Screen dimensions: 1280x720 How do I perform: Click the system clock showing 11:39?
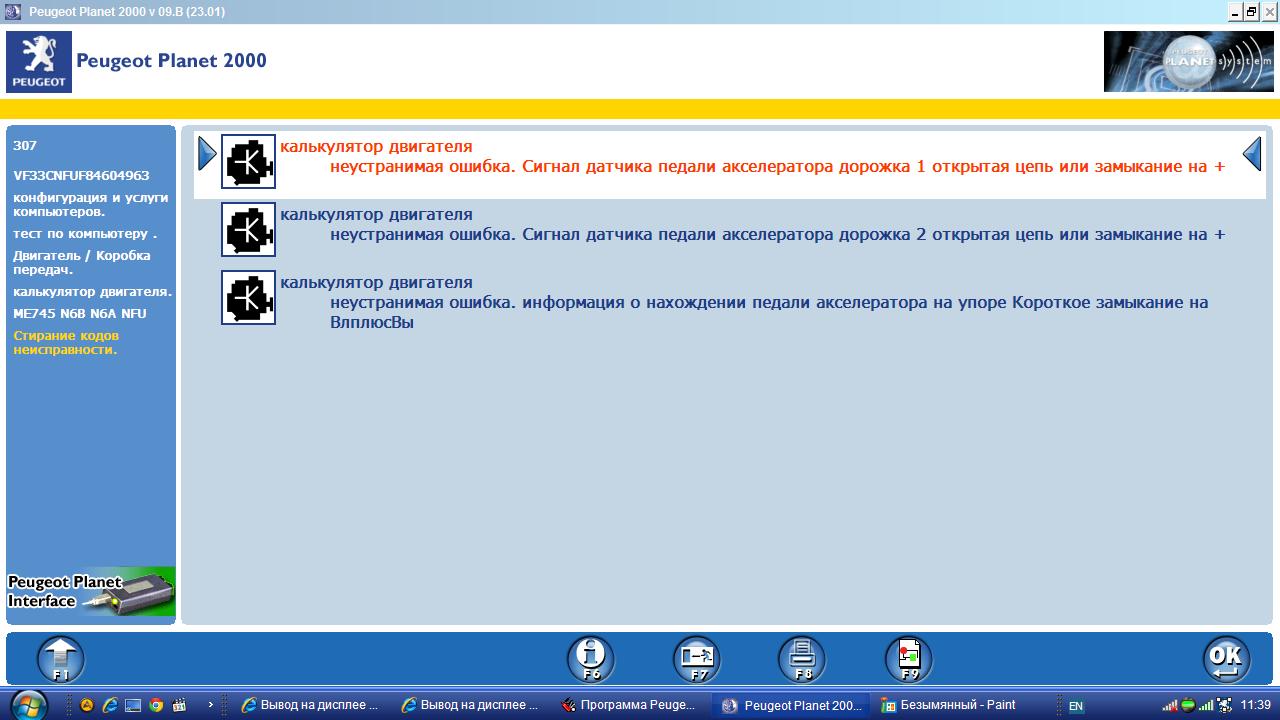1255,705
